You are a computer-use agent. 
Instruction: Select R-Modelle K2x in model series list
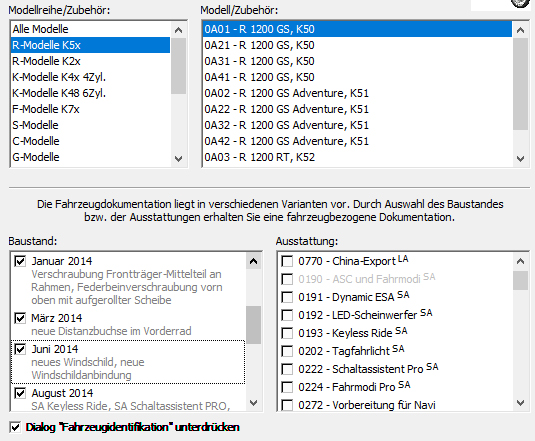(x=90, y=61)
